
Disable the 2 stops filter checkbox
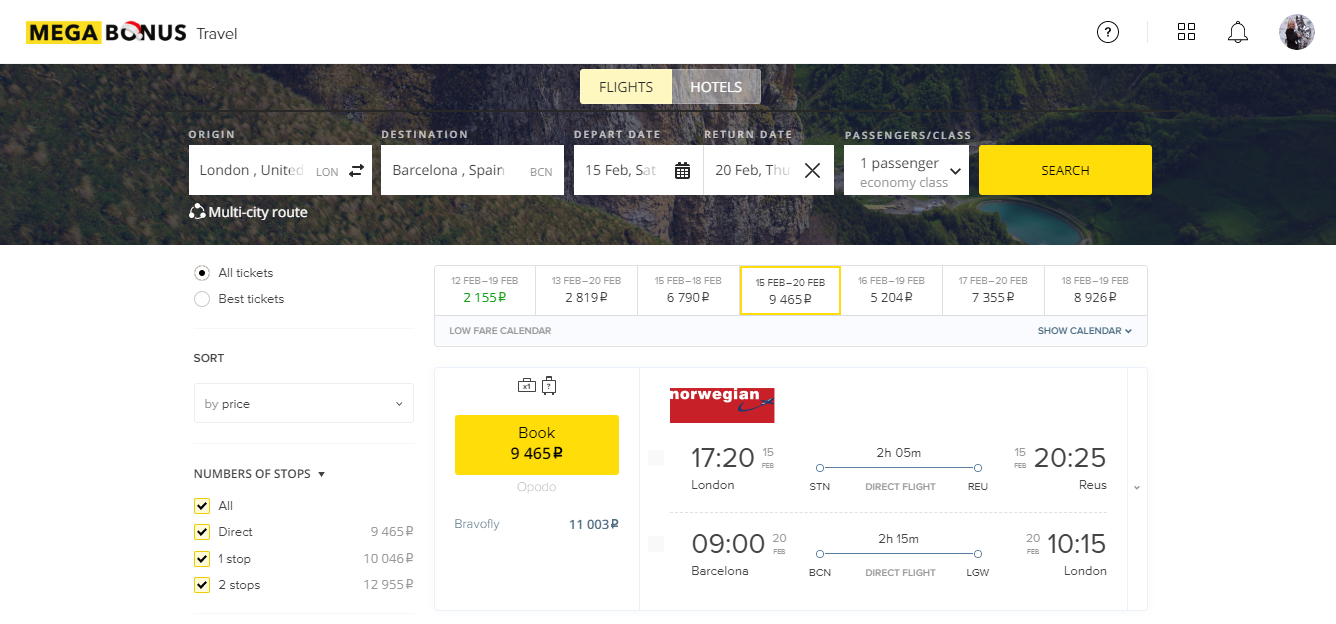point(201,584)
